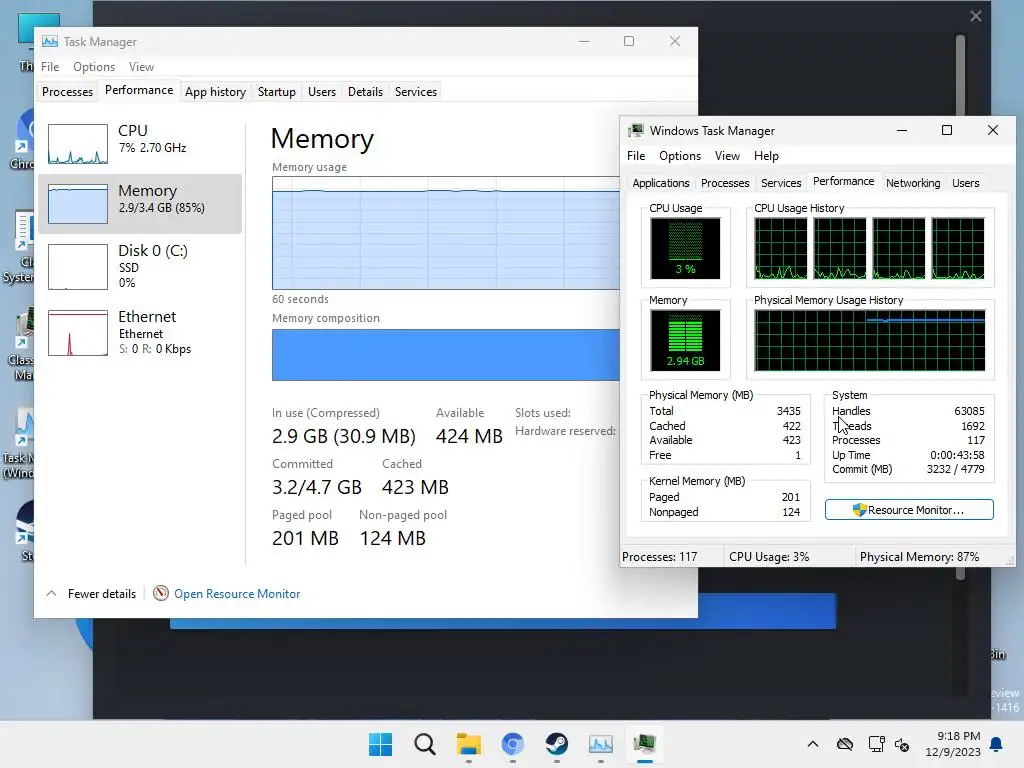This screenshot has width=1024, height=768.
Task: Select the Performance tab in Task Manager
Action: [x=139, y=90]
